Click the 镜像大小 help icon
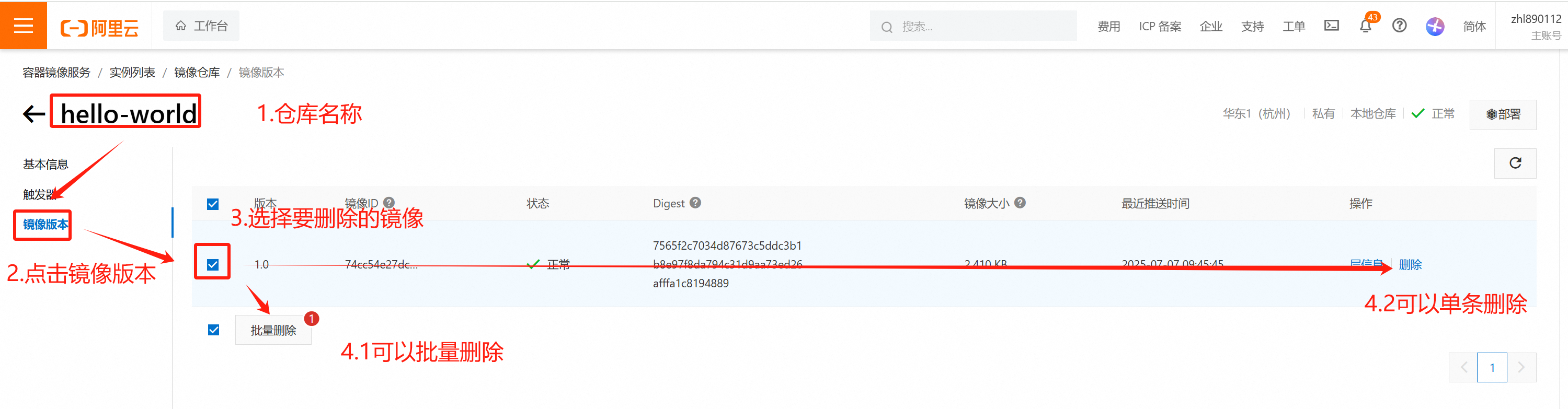The width and height of the screenshot is (1568, 409). (x=1020, y=202)
